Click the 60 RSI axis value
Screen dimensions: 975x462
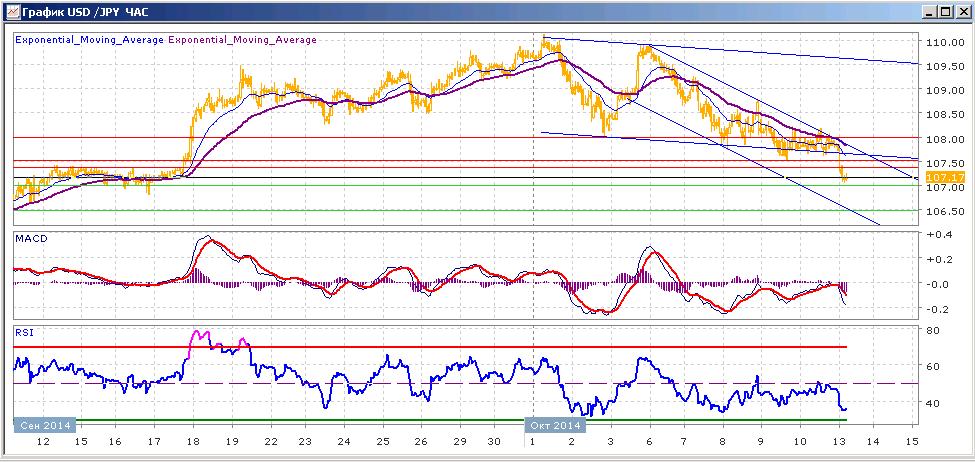click(x=931, y=367)
